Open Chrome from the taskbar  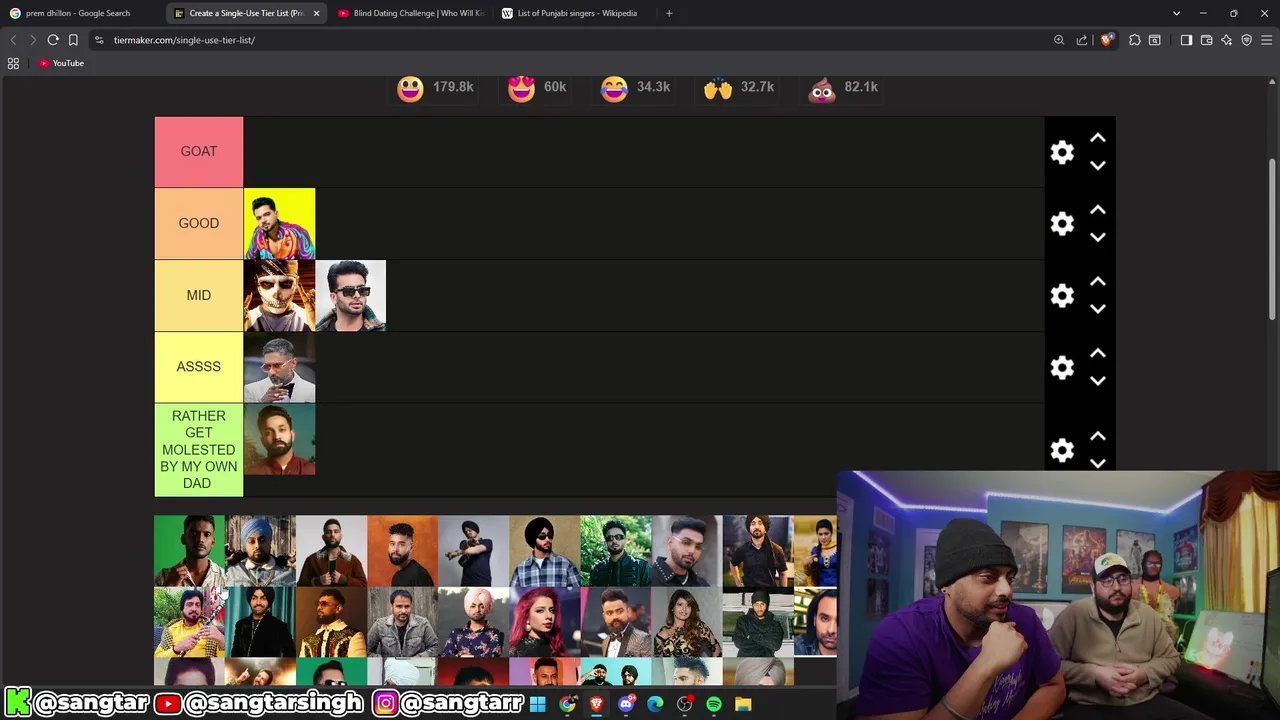(567, 704)
